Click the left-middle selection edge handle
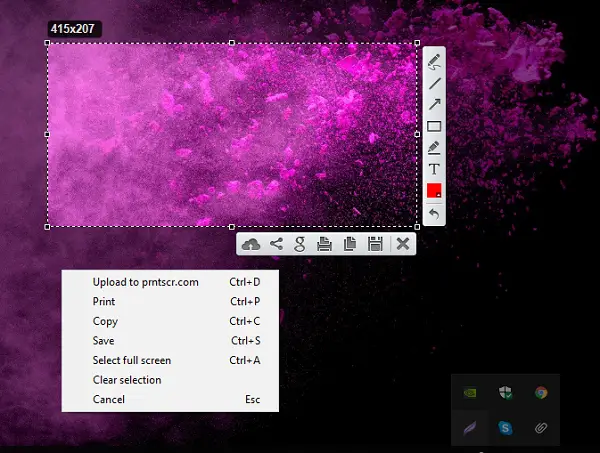Image resolution: width=600 pixels, height=453 pixels. coord(47,134)
